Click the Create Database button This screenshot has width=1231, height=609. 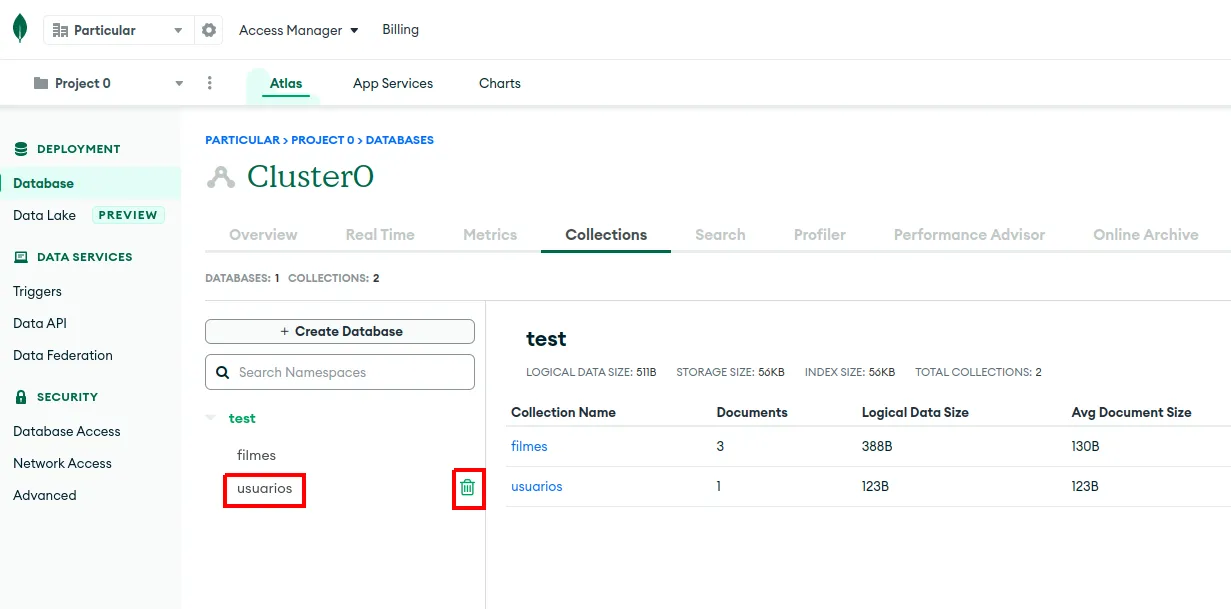click(x=340, y=331)
